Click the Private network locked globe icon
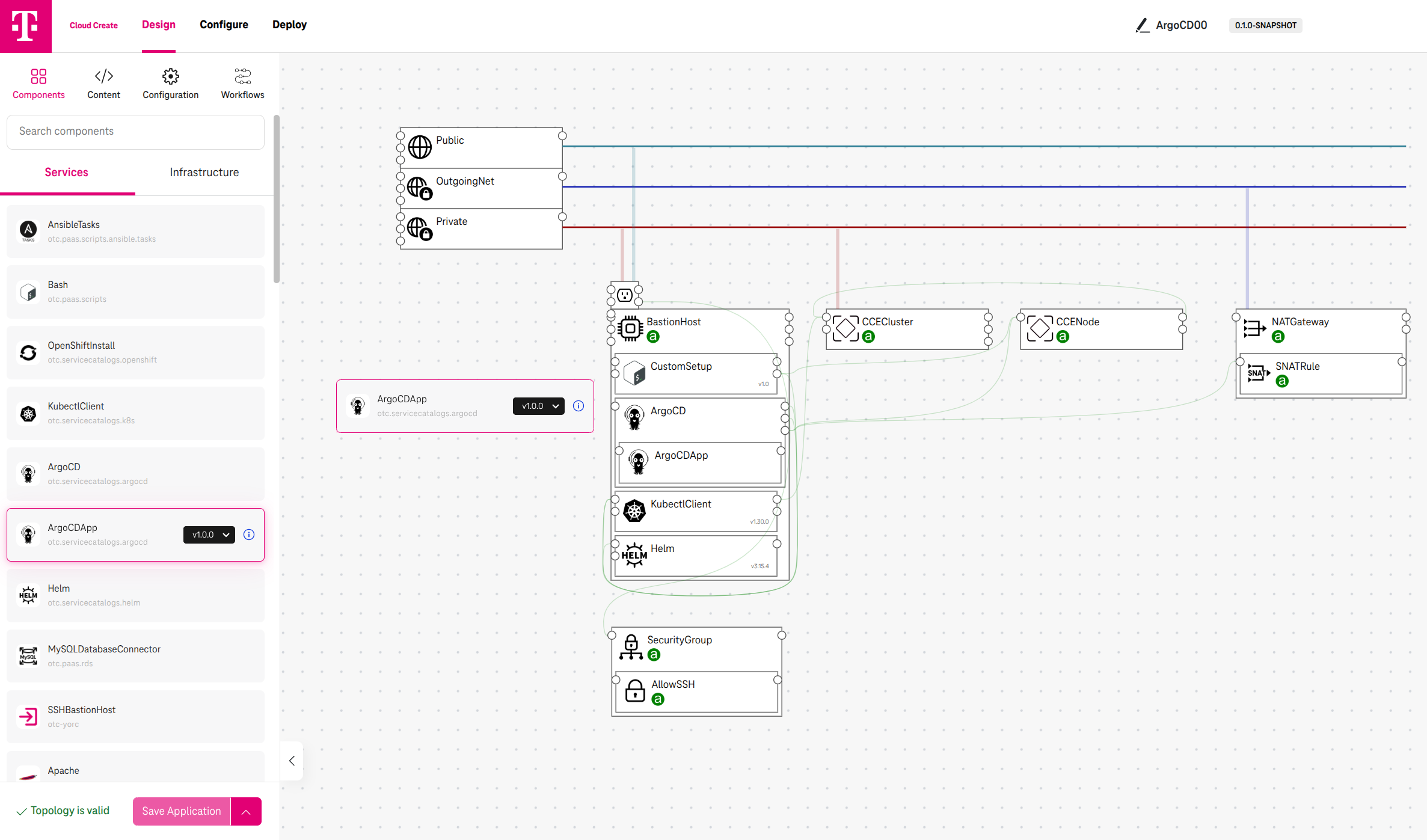 click(420, 228)
